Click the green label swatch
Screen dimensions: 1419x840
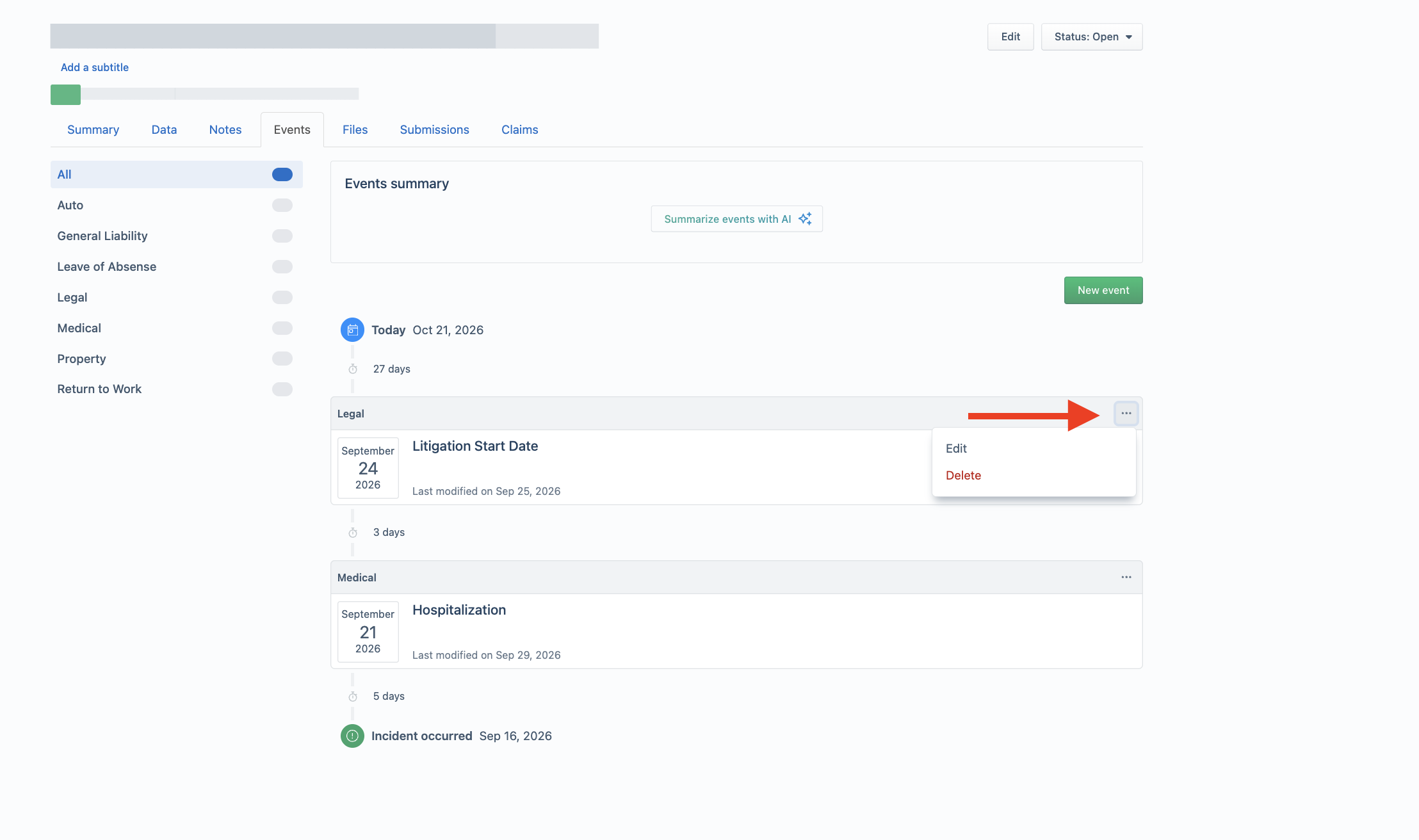pos(65,95)
